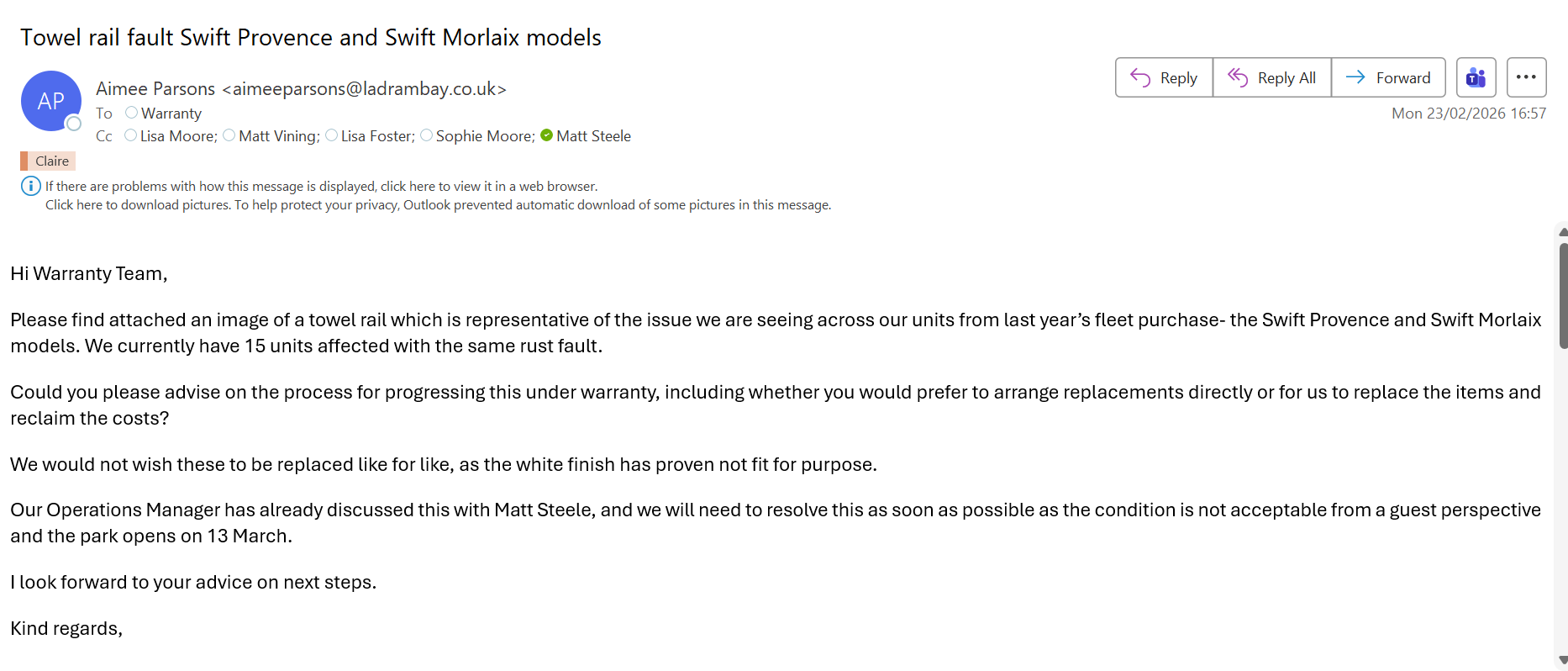This screenshot has height=671, width=1568.
Task: Click Matt Vining recipient name
Action: pyautogui.click(x=278, y=135)
